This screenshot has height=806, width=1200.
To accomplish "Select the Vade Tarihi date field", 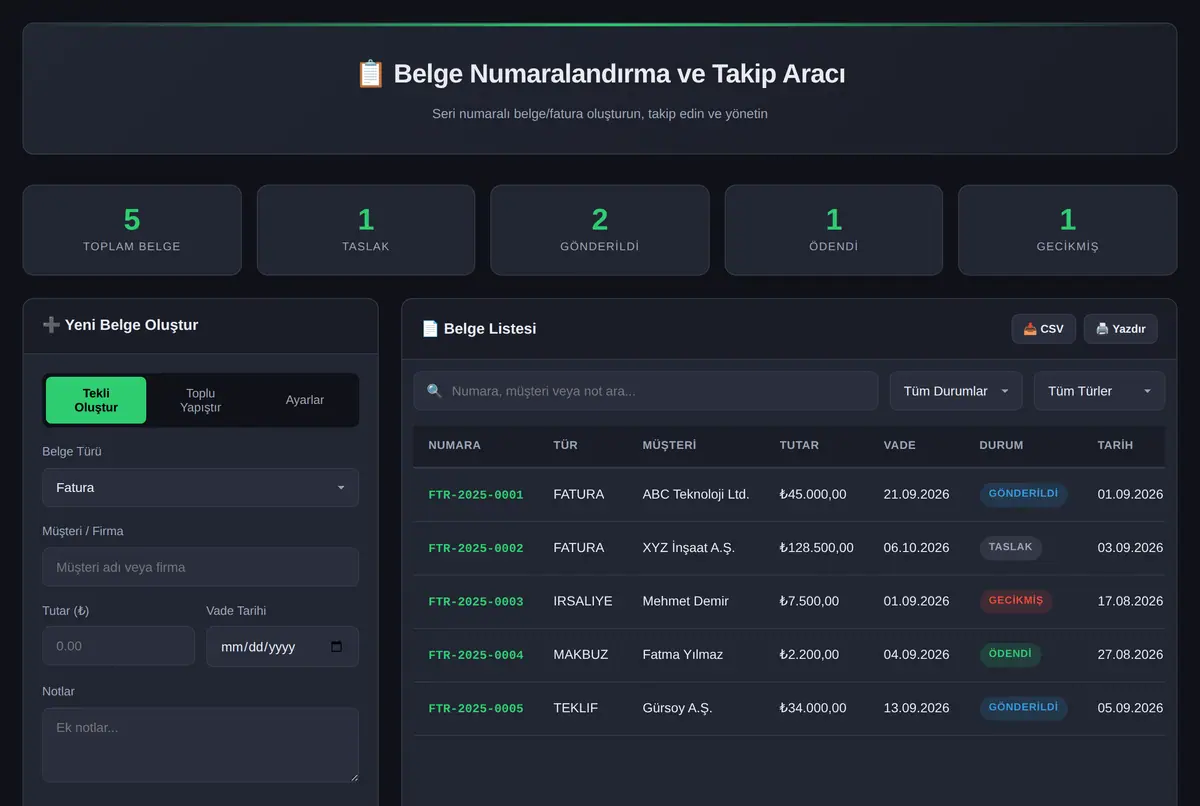I will [282, 646].
